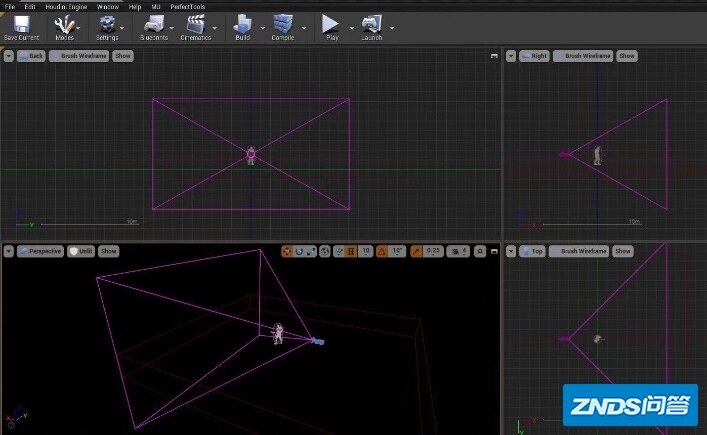Open the Help menu
Viewport: 707px width, 435px height.
point(135,6)
